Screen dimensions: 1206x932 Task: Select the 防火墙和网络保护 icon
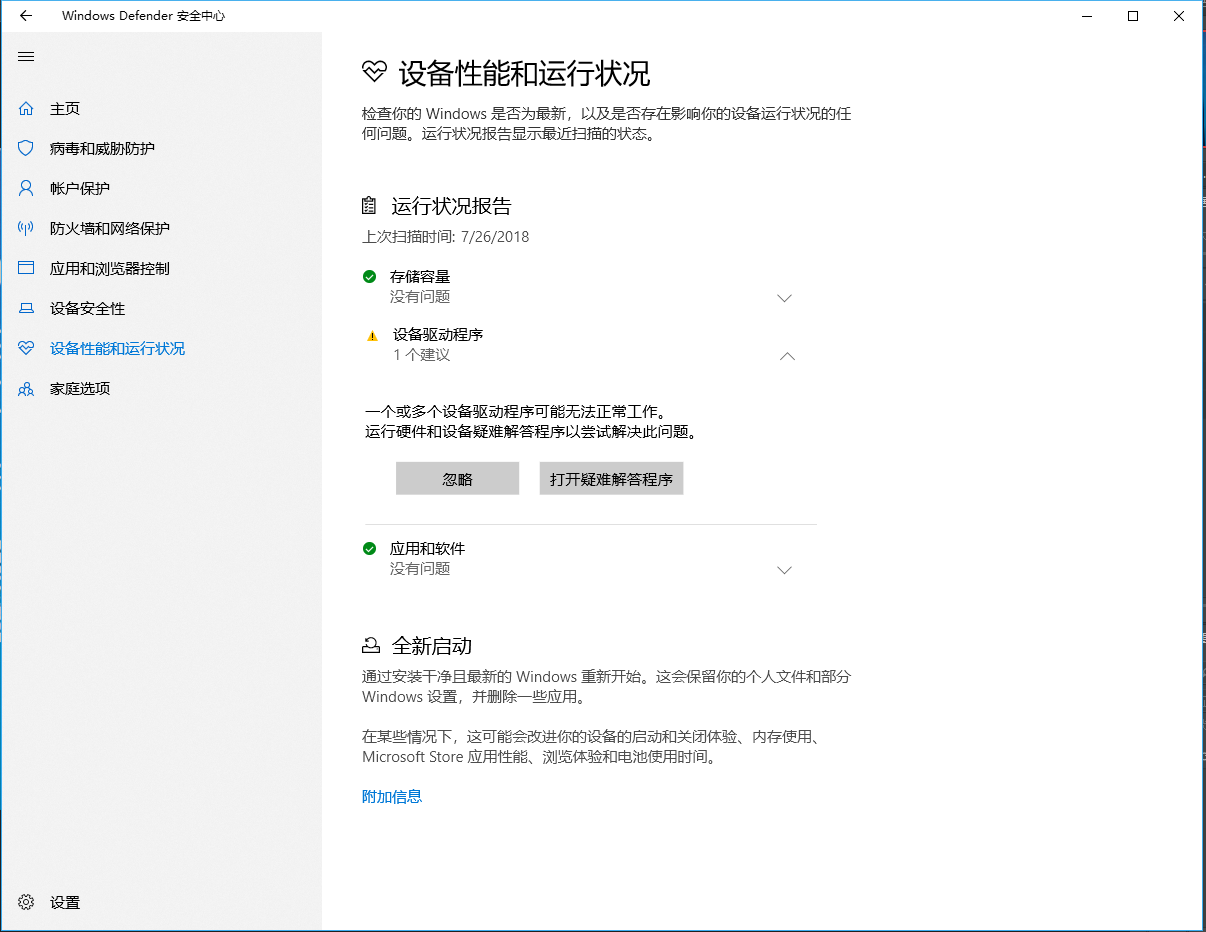tap(25, 228)
